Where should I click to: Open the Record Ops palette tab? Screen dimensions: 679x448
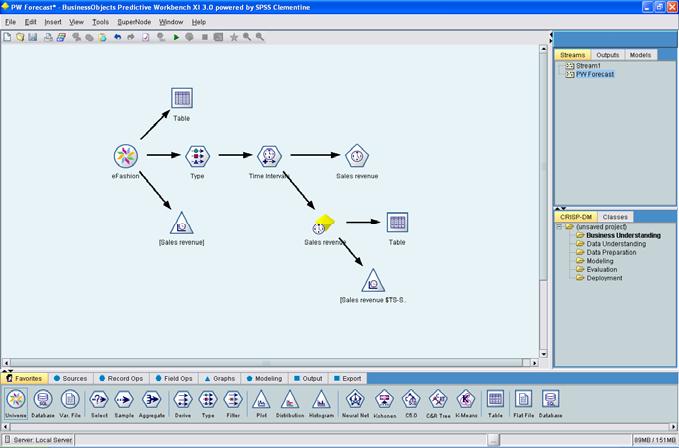point(121,378)
